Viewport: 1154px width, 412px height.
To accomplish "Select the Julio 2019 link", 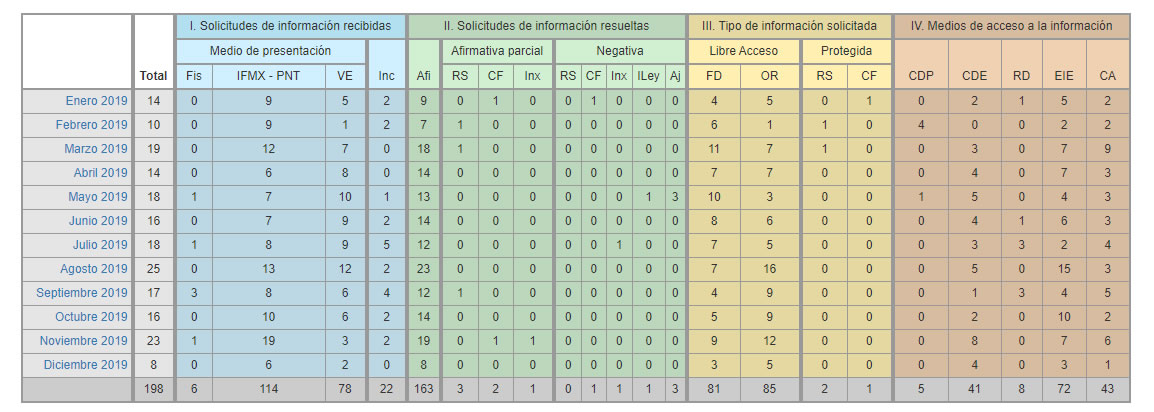I will click(100, 245).
